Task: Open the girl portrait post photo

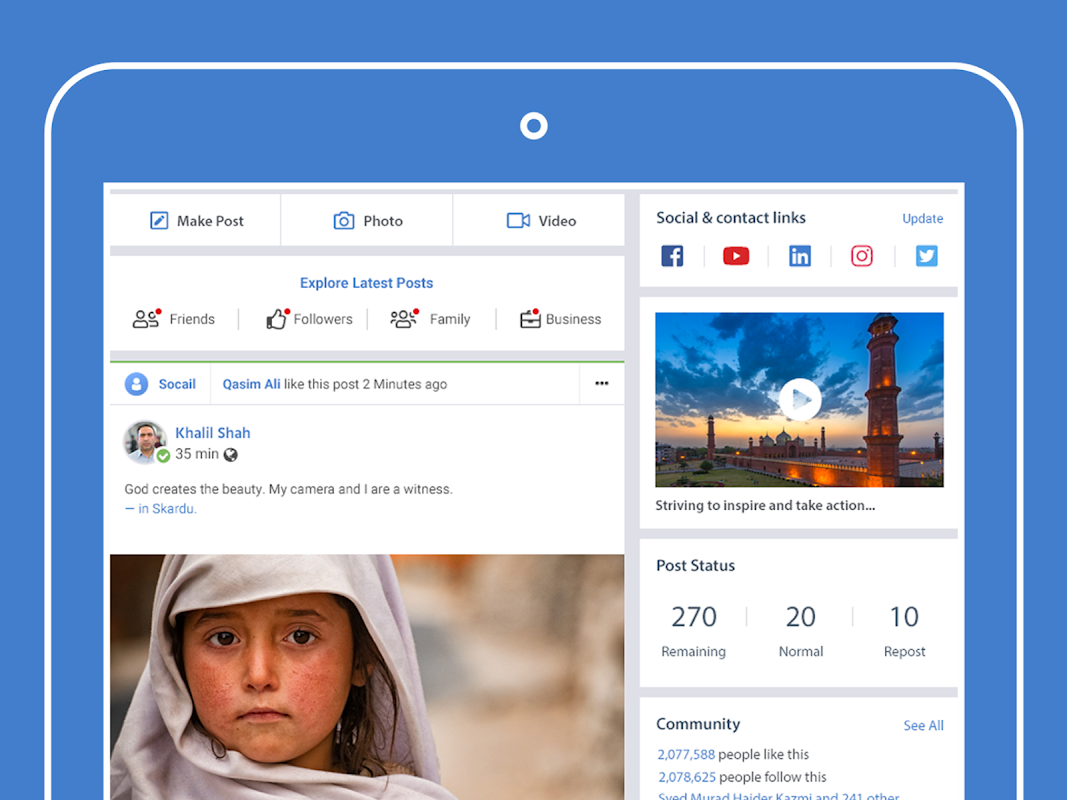Action: click(x=367, y=677)
